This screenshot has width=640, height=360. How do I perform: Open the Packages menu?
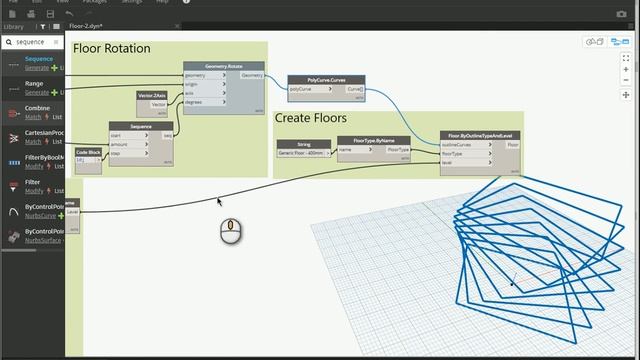pos(94,2)
